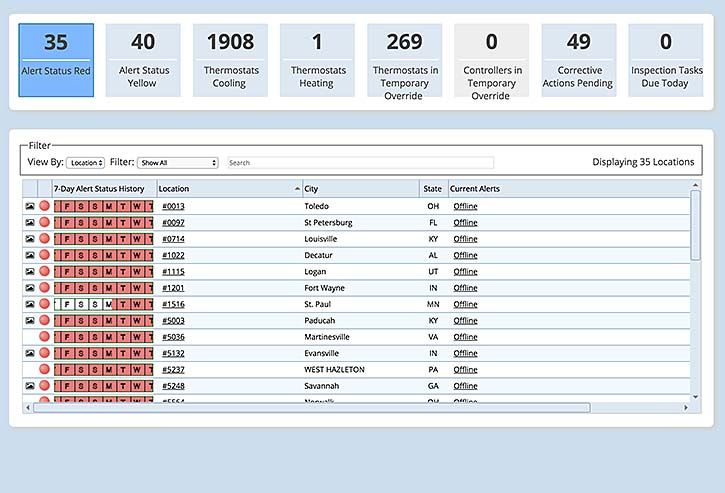Click the Offline alert for Toledo
The image size is (725, 493).
pyautogui.click(x=465, y=206)
